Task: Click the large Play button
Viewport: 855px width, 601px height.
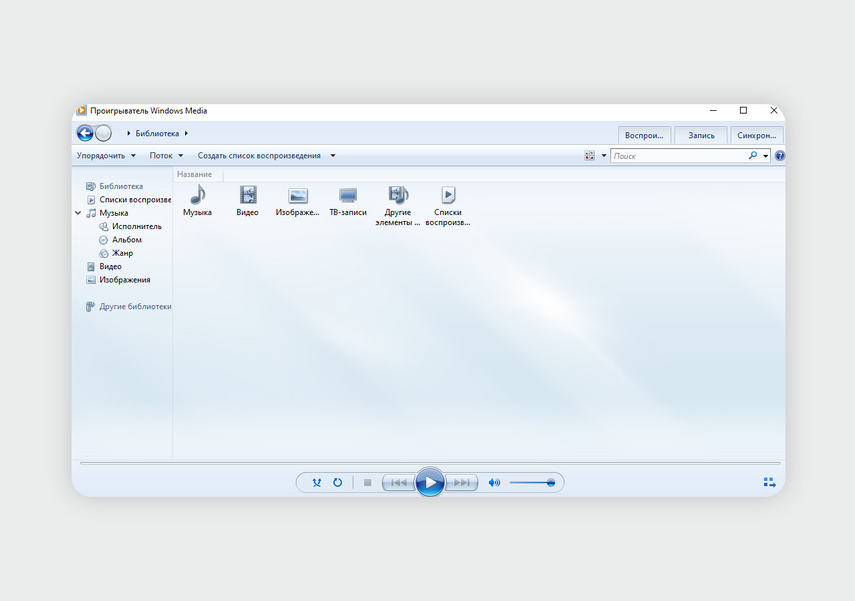Action: (x=430, y=482)
